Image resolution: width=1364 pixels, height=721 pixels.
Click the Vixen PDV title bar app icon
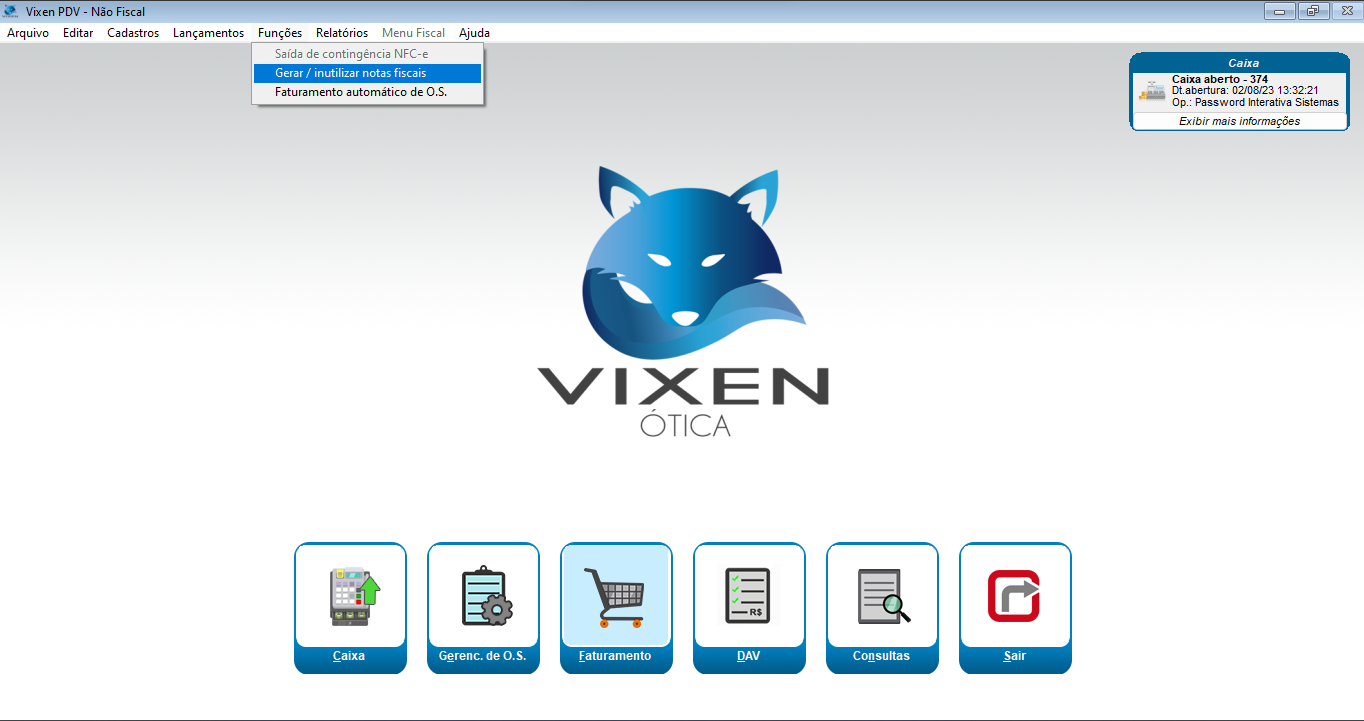coord(11,12)
